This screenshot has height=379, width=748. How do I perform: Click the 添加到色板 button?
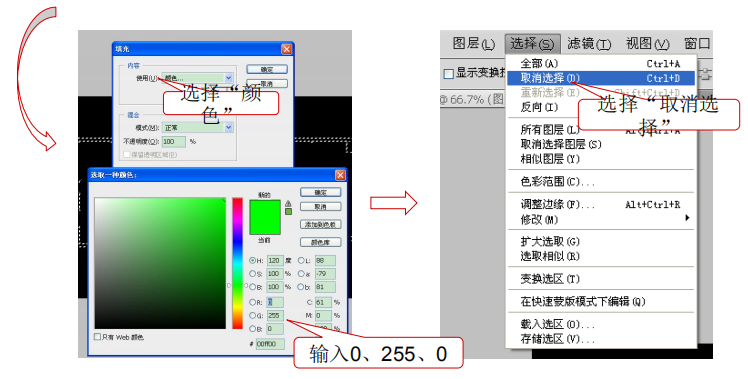coord(321,224)
